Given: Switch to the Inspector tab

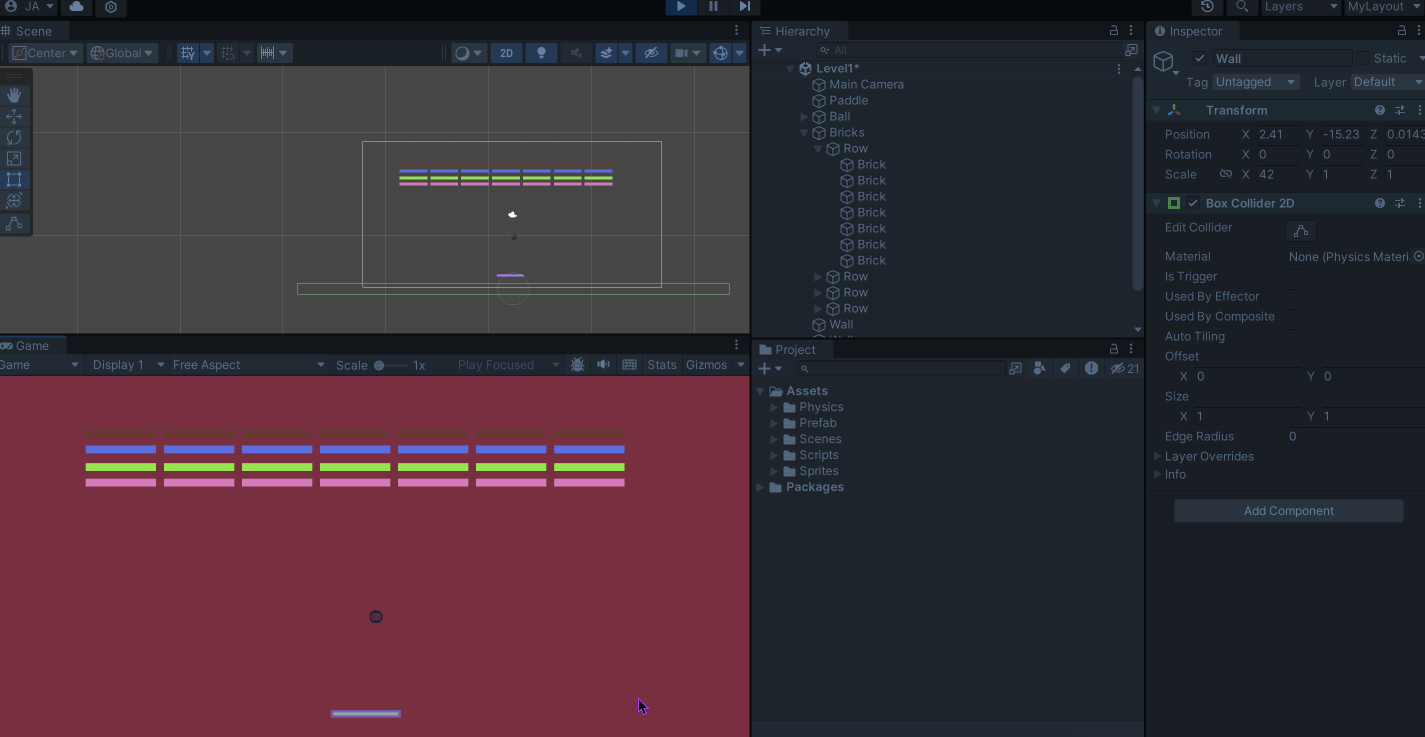Looking at the screenshot, I should tap(1195, 31).
